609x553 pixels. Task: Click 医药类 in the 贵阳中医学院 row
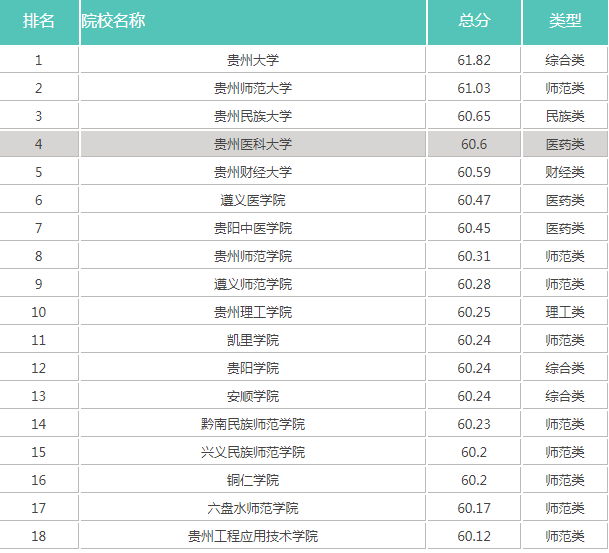565,228
